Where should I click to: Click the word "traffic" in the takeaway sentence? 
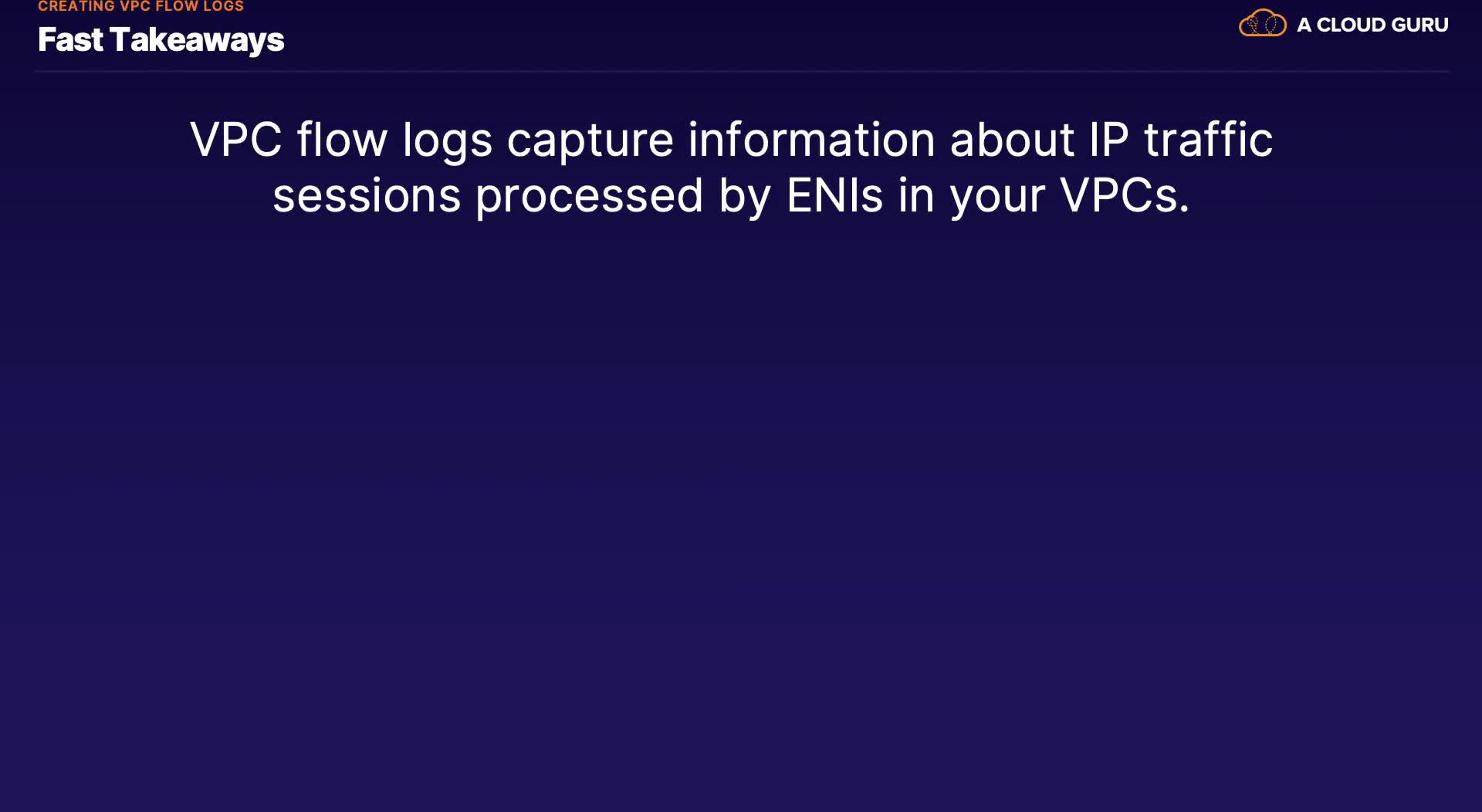coord(1207,140)
